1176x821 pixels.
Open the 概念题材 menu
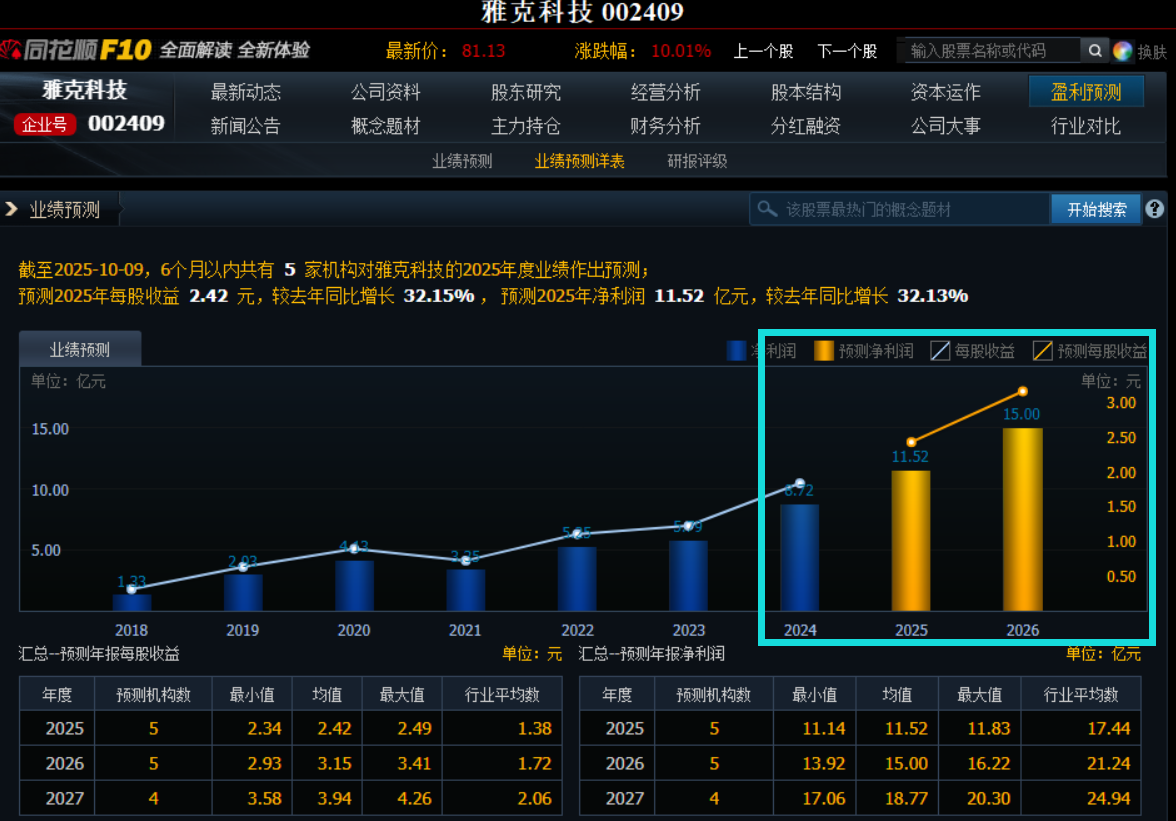pos(386,126)
